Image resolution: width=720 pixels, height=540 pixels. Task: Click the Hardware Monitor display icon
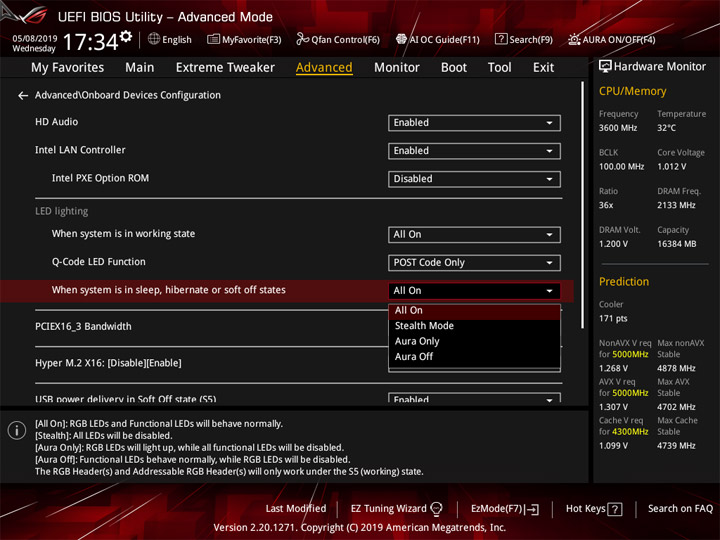click(x=605, y=67)
